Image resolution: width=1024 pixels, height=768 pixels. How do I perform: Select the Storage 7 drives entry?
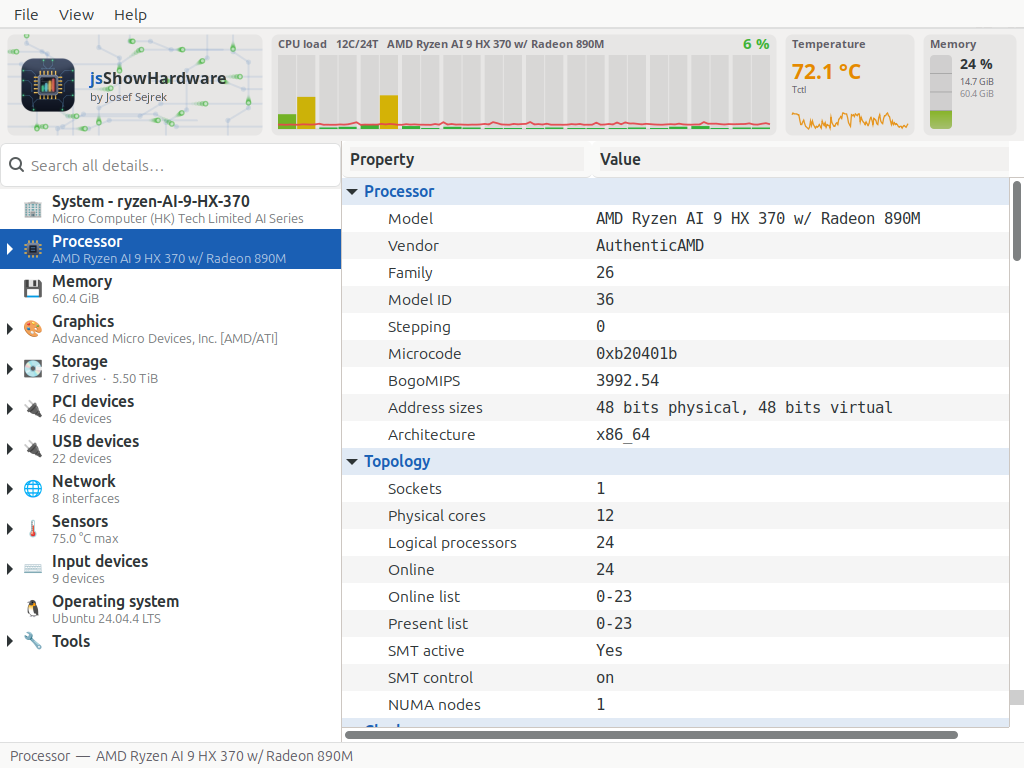tap(170, 369)
